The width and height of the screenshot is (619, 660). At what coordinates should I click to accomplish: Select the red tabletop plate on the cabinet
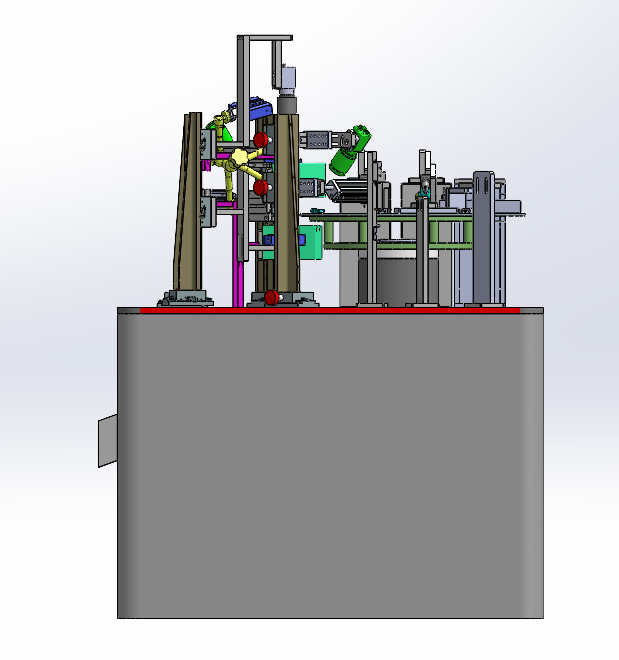pyautogui.click(x=330, y=311)
